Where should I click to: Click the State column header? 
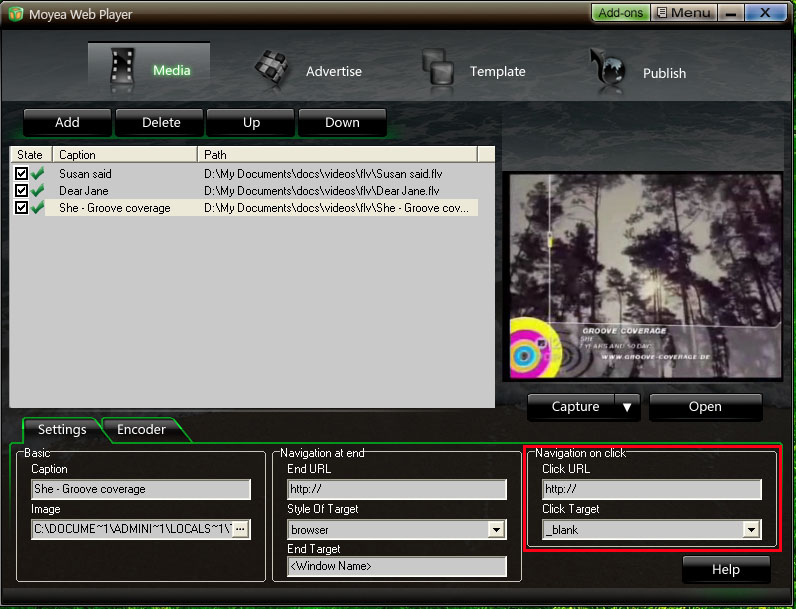tap(30, 155)
